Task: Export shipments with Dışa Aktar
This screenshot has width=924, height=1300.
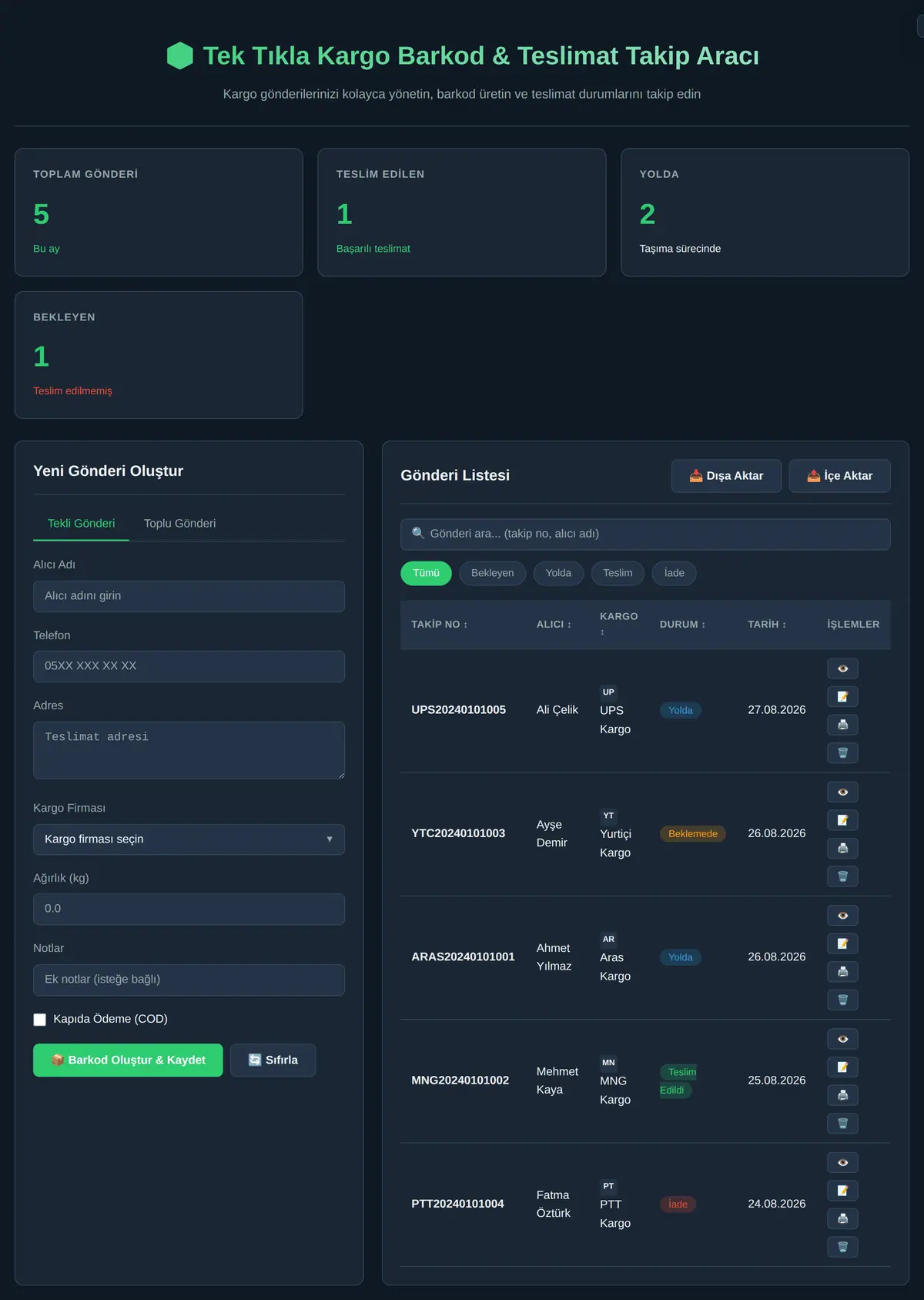Action: click(726, 476)
